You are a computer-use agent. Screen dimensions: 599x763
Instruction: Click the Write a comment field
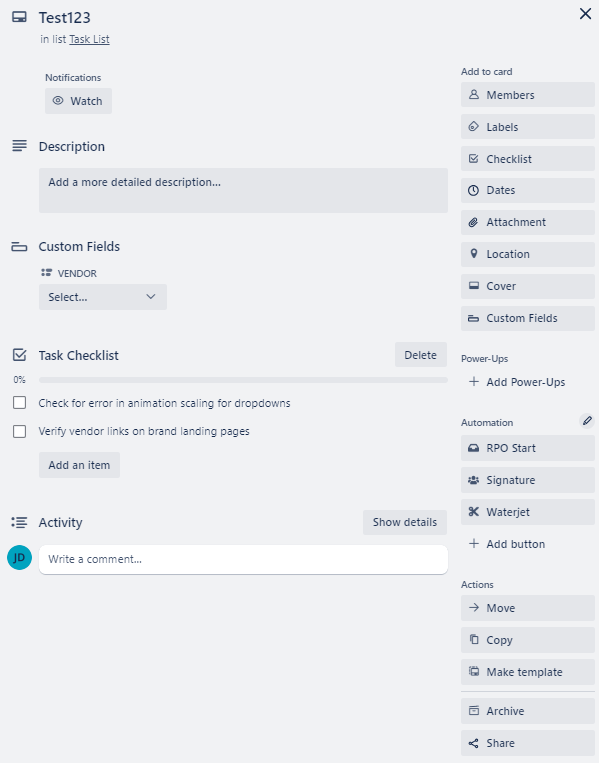[243, 559]
